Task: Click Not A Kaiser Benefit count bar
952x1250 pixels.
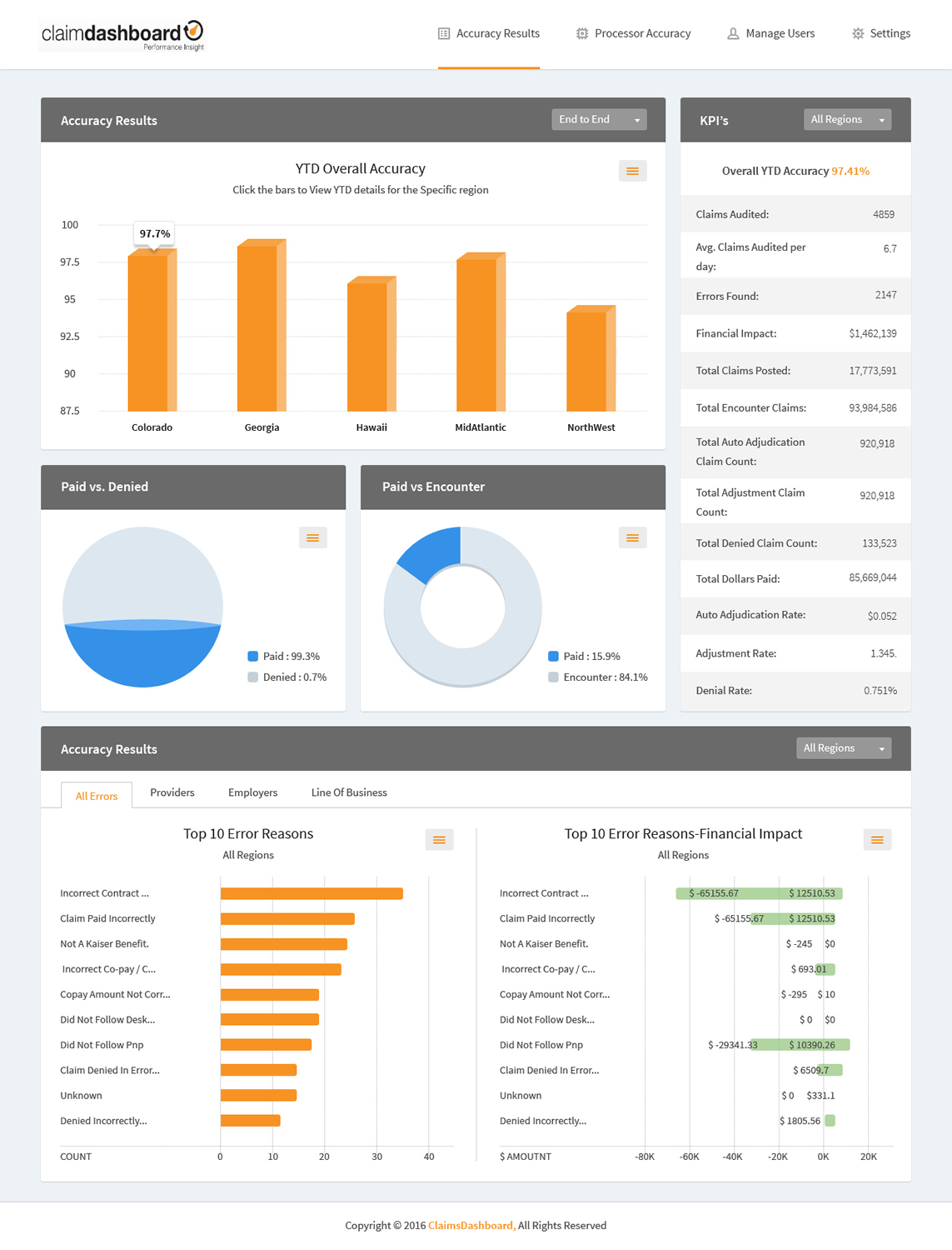Action: click(284, 944)
